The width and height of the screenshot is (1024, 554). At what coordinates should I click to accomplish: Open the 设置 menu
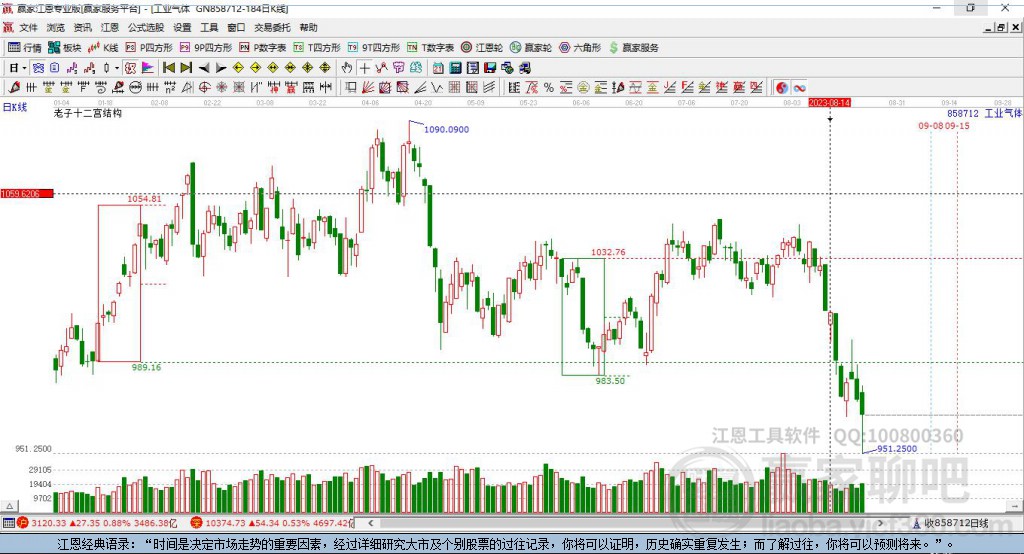[182, 27]
